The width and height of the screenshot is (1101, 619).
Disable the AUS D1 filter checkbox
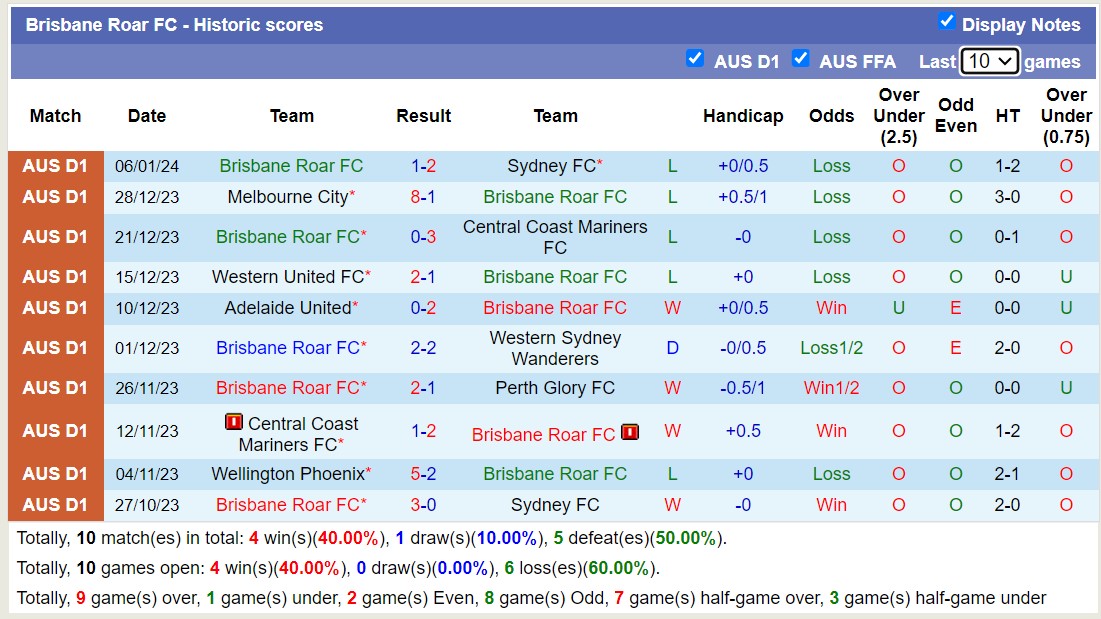(695, 59)
